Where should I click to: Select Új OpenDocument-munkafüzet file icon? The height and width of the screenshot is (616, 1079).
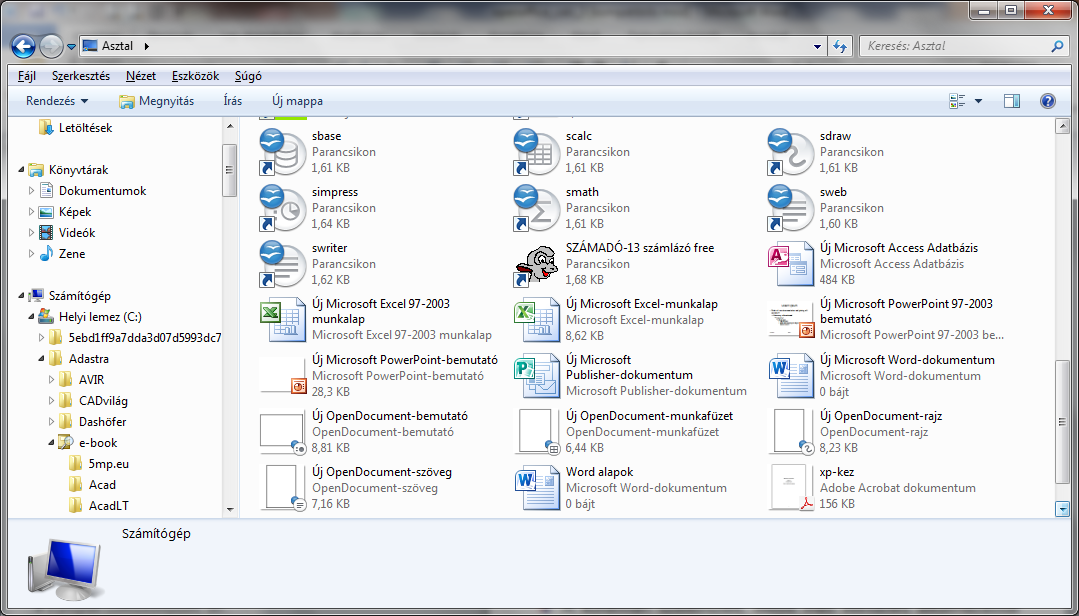point(536,432)
